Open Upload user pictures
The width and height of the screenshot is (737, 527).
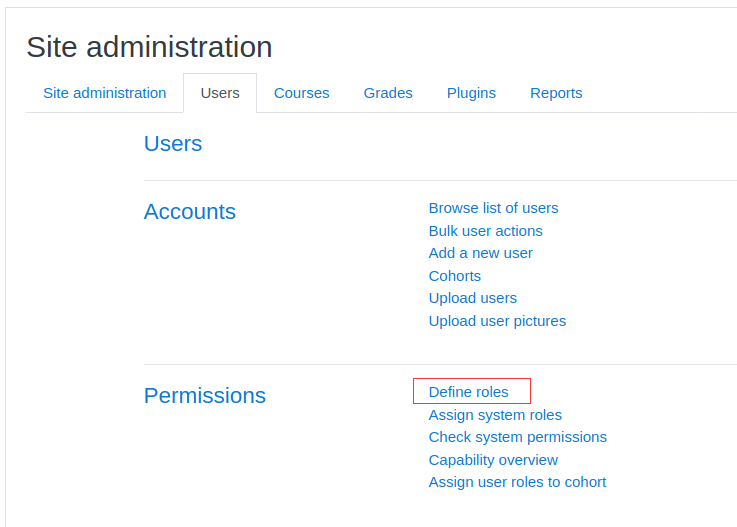pyautogui.click(x=497, y=321)
